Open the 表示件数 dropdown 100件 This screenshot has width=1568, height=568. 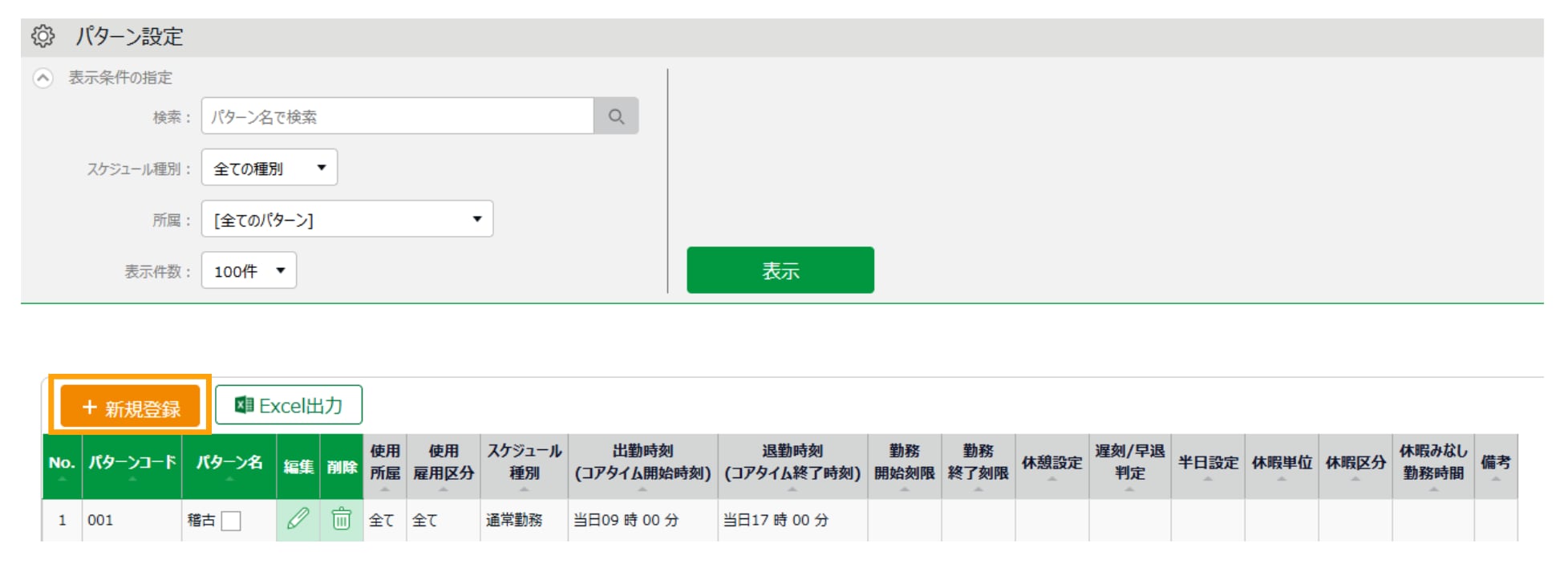click(249, 270)
